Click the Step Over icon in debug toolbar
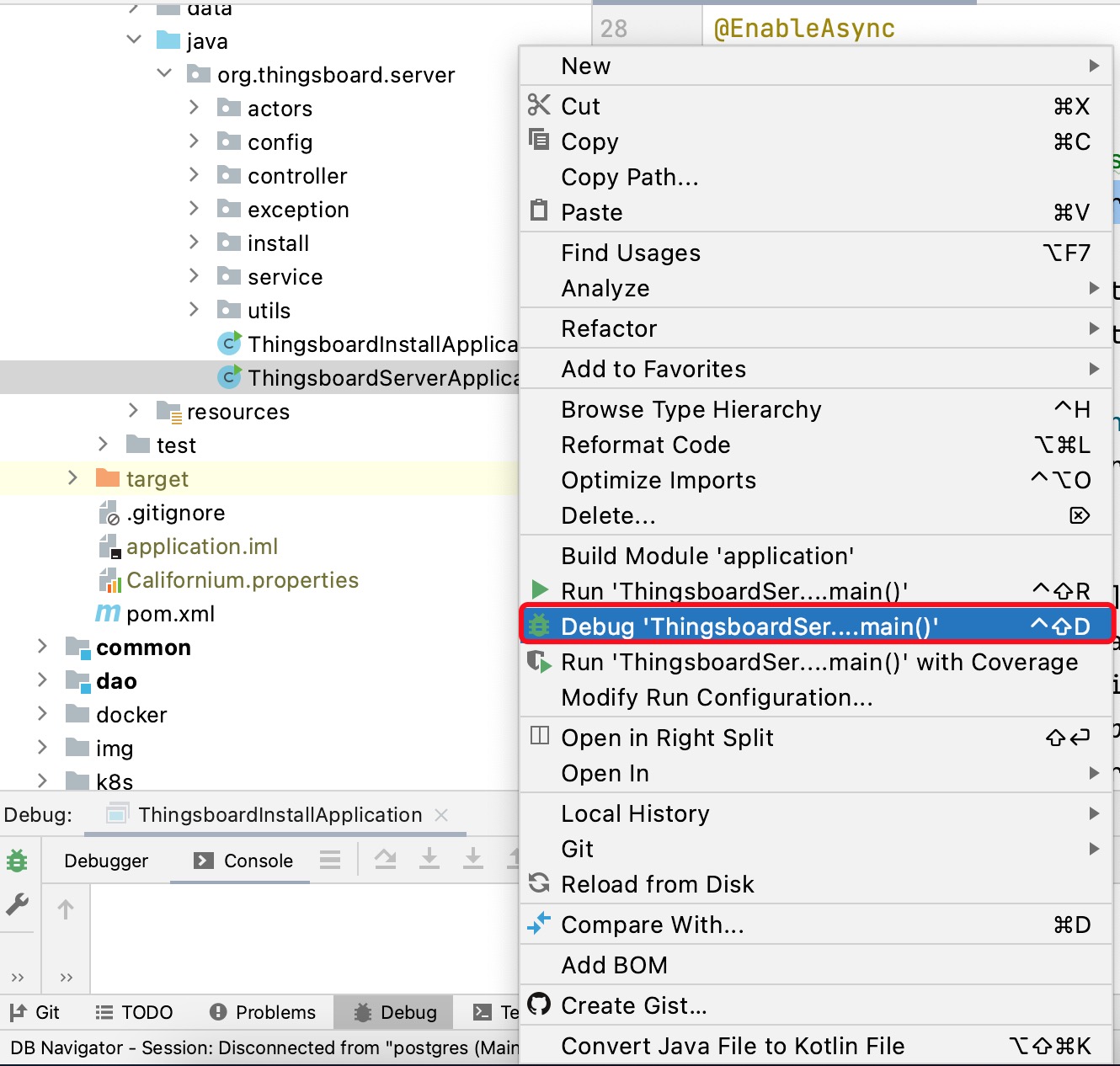 tap(386, 859)
